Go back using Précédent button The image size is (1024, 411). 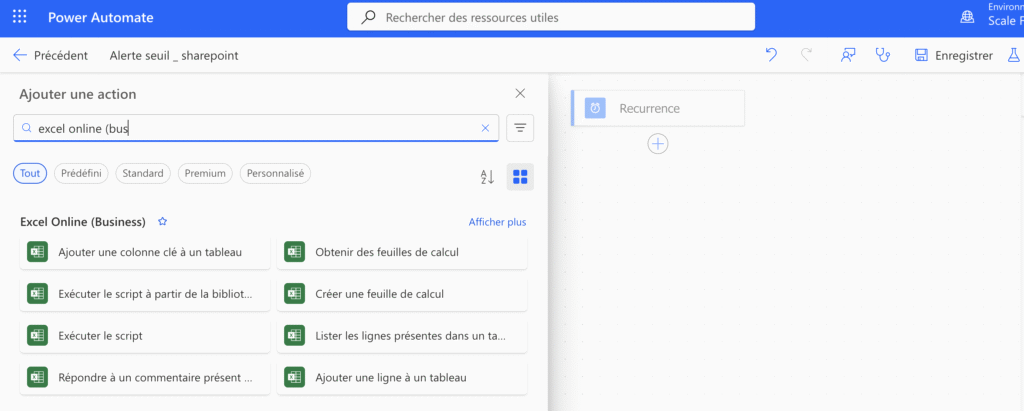50,56
